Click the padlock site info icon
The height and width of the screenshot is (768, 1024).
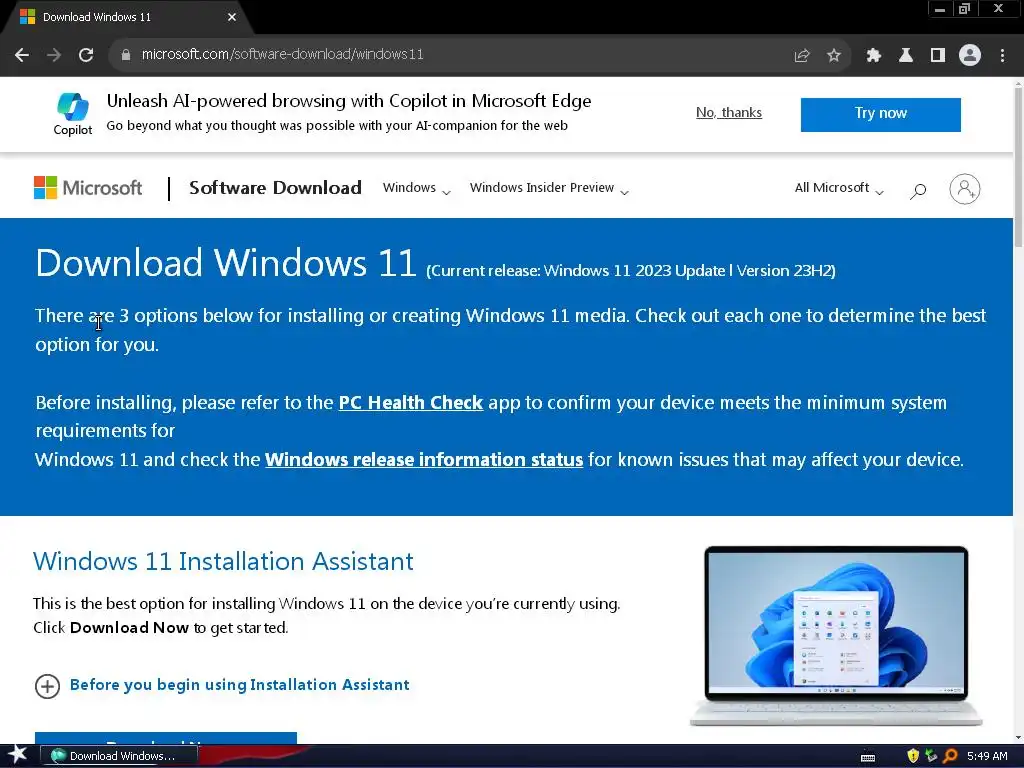126,55
